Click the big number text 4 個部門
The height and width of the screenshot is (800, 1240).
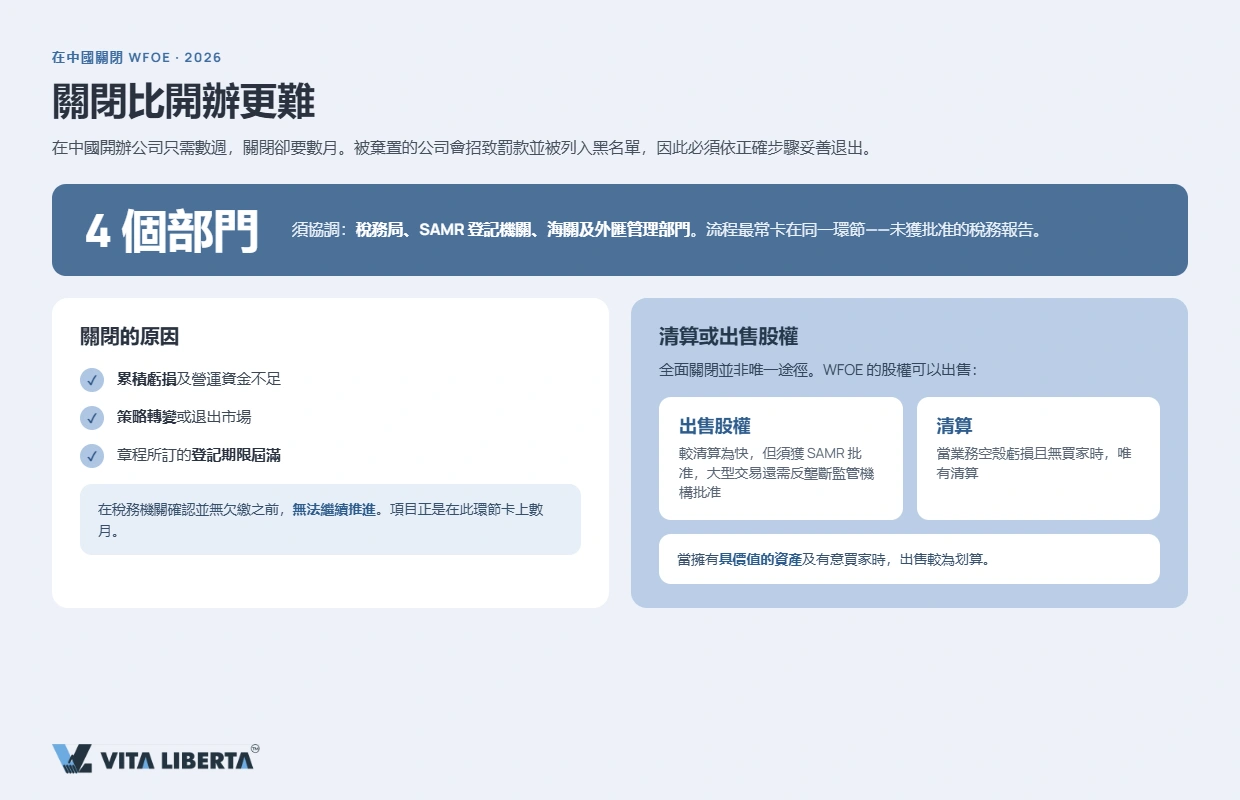coord(171,231)
